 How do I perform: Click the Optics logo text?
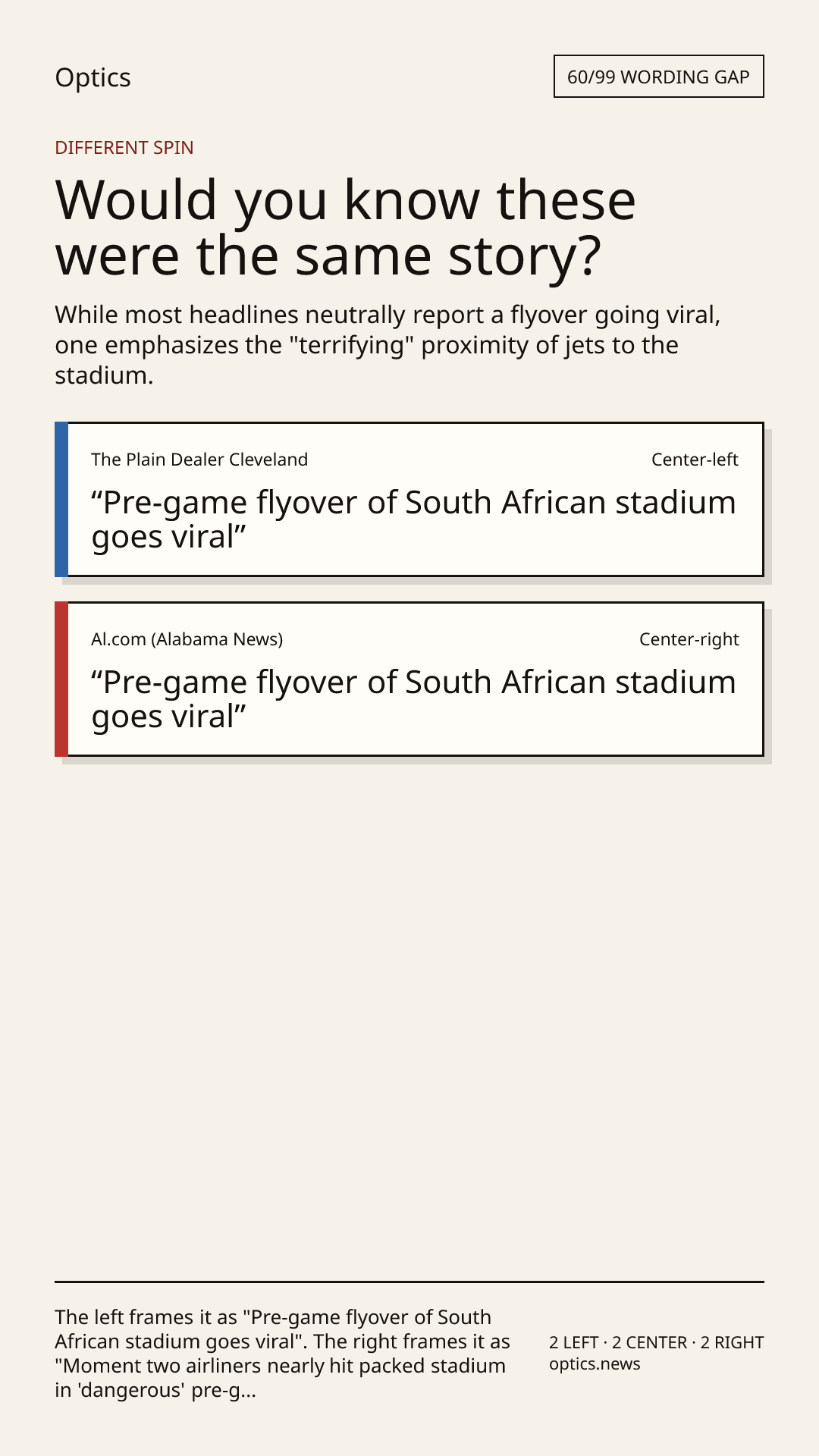pyautogui.click(x=93, y=77)
